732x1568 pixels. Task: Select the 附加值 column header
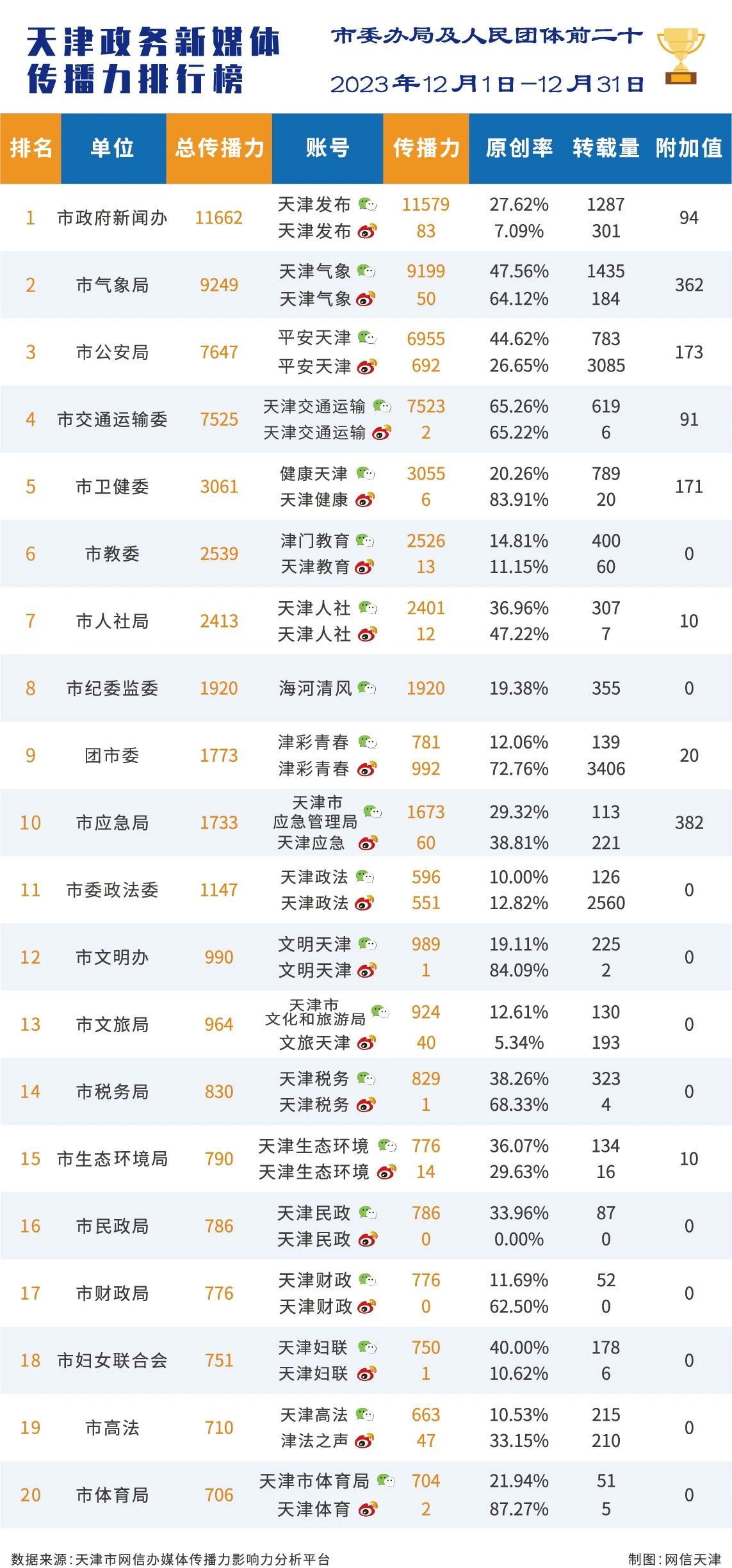pos(689,149)
